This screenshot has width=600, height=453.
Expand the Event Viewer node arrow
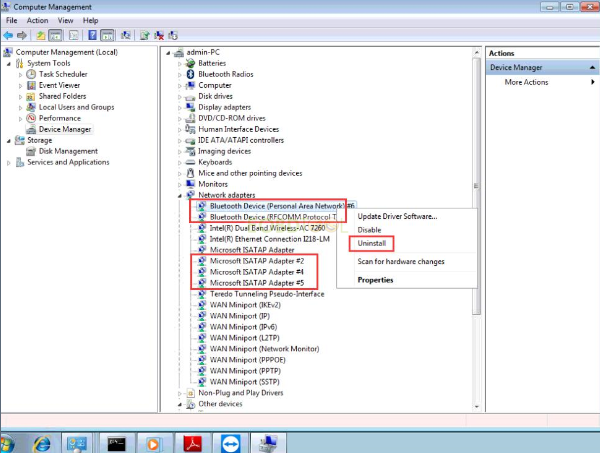coord(20,86)
